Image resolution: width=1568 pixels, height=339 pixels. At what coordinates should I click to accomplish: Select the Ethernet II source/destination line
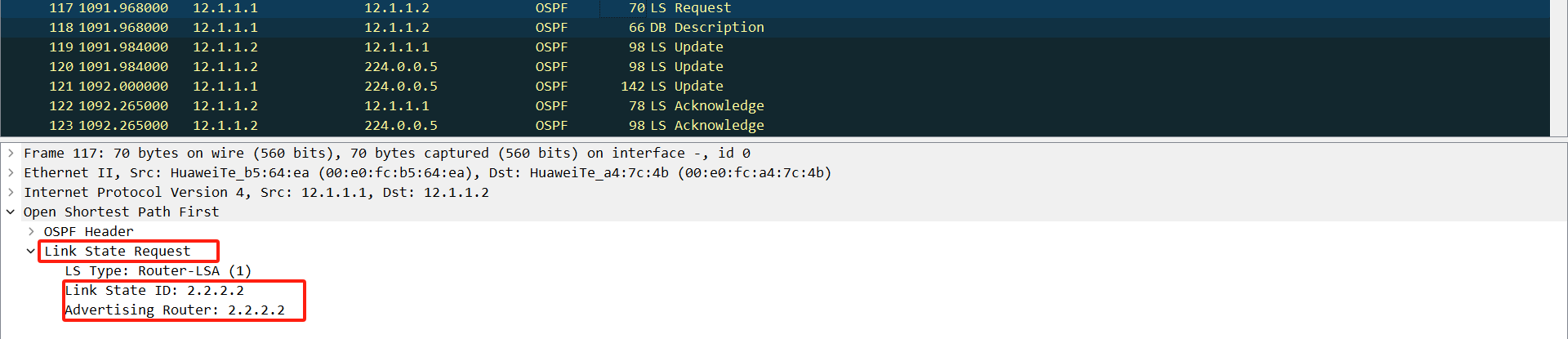pos(427,172)
